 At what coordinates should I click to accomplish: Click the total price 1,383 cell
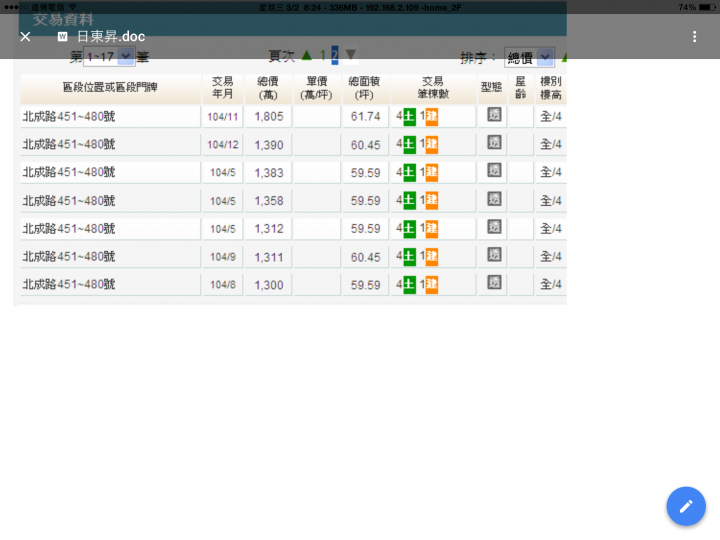269,173
